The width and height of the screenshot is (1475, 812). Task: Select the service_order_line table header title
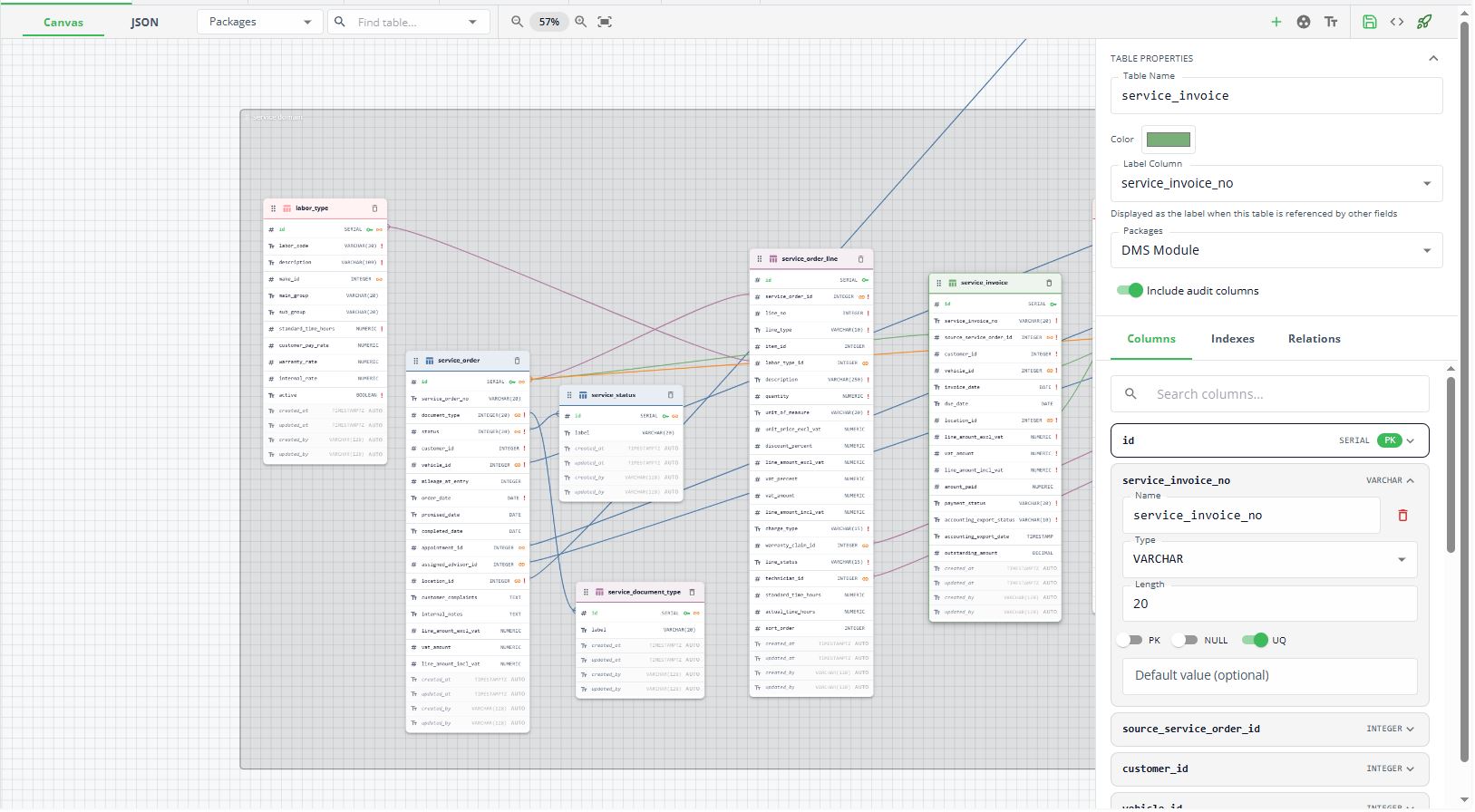(x=810, y=259)
